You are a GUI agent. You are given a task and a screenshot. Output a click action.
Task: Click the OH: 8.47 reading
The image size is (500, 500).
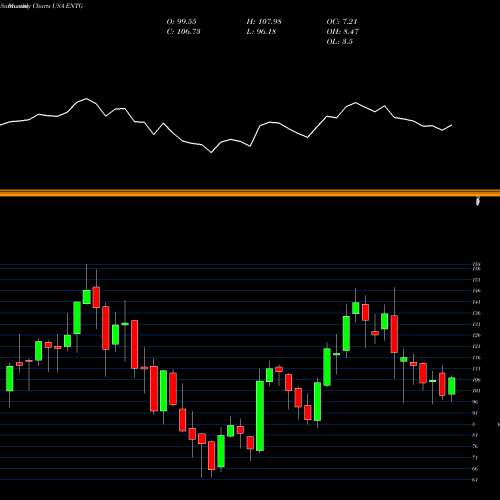tap(343, 32)
